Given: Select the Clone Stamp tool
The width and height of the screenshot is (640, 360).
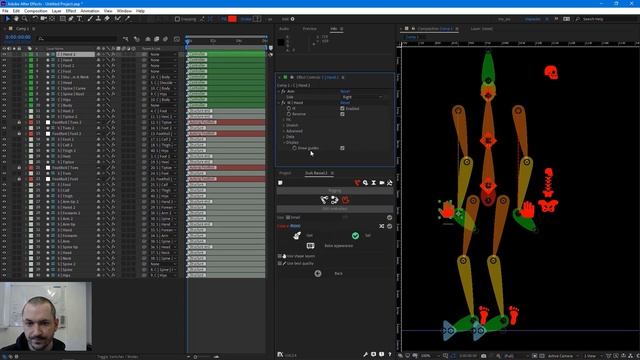Looking at the screenshot, I should (x=98, y=19).
